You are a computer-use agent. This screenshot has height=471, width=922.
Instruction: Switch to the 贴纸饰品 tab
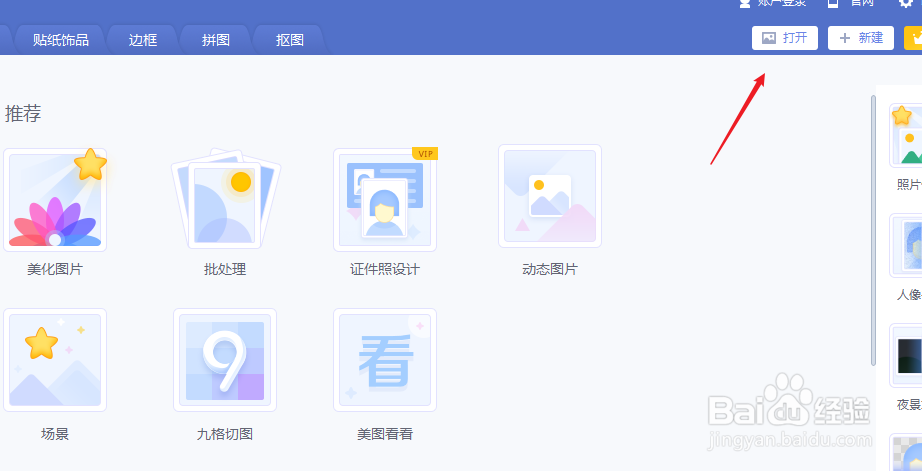tap(61, 40)
